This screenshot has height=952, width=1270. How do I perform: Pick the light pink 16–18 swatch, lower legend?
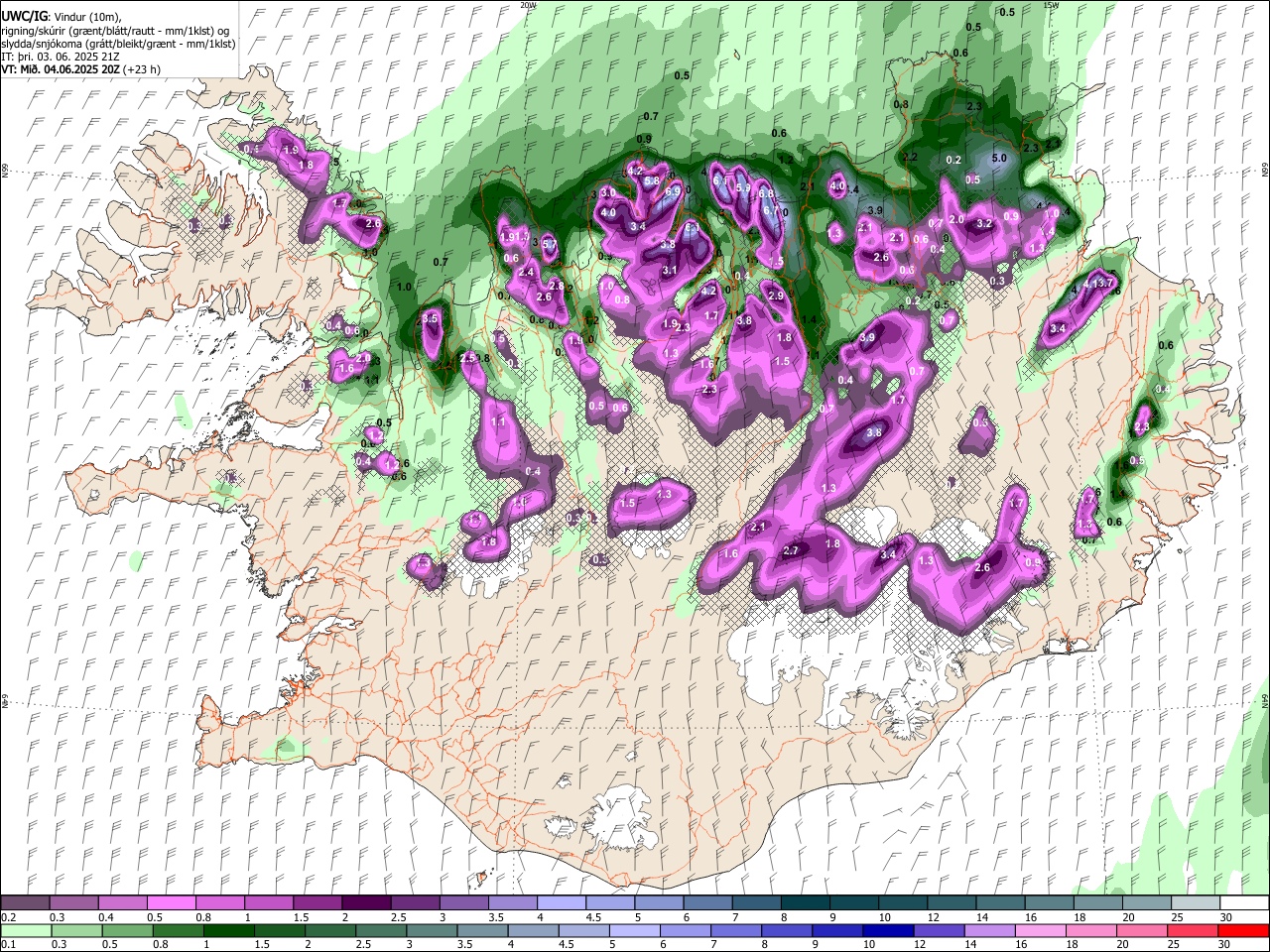(x=1041, y=930)
